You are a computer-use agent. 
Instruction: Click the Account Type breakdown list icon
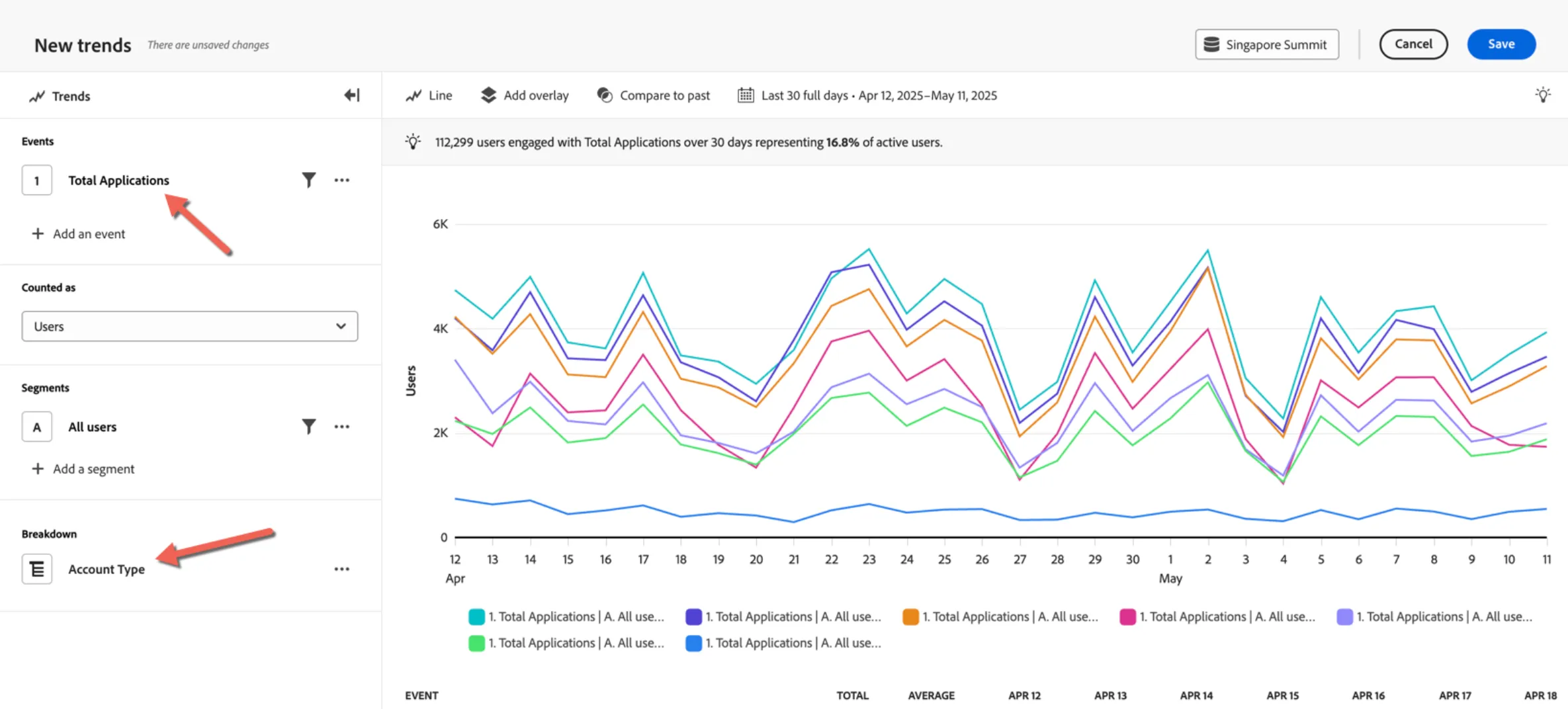[x=37, y=569]
